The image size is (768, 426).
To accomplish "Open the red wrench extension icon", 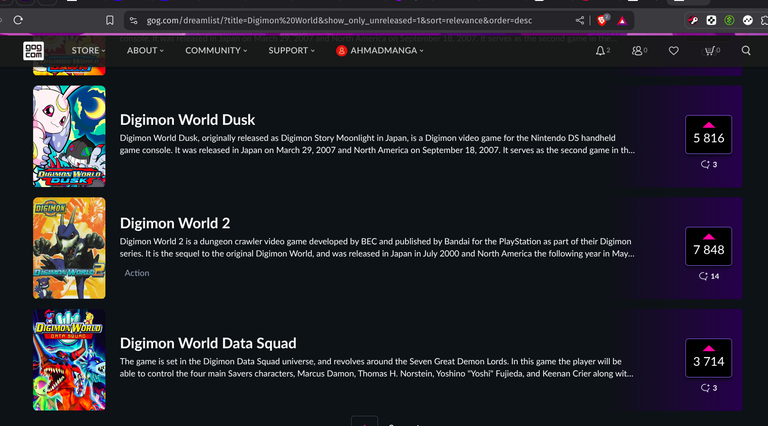I will 693,20.
